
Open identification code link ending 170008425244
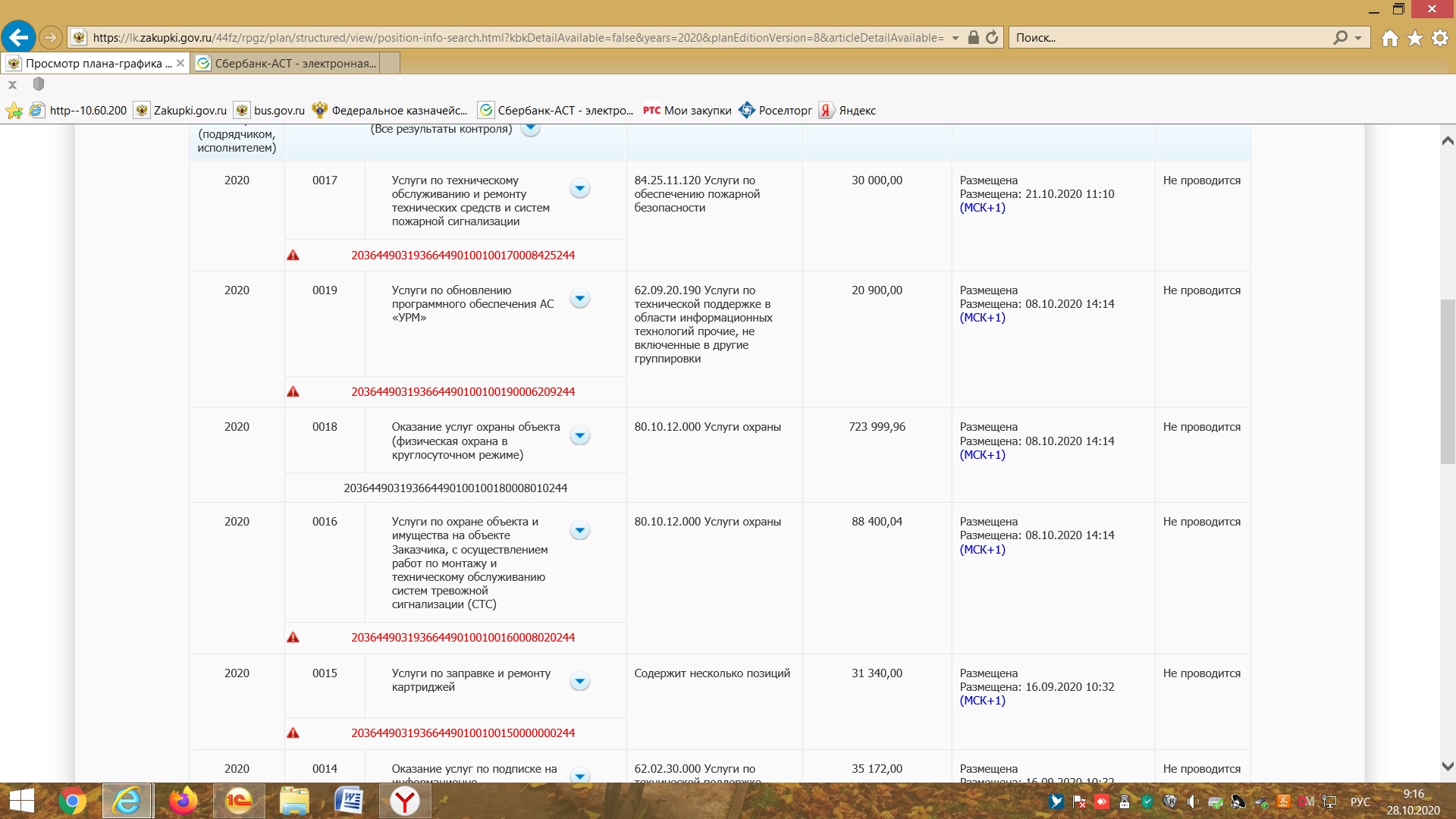tap(463, 256)
